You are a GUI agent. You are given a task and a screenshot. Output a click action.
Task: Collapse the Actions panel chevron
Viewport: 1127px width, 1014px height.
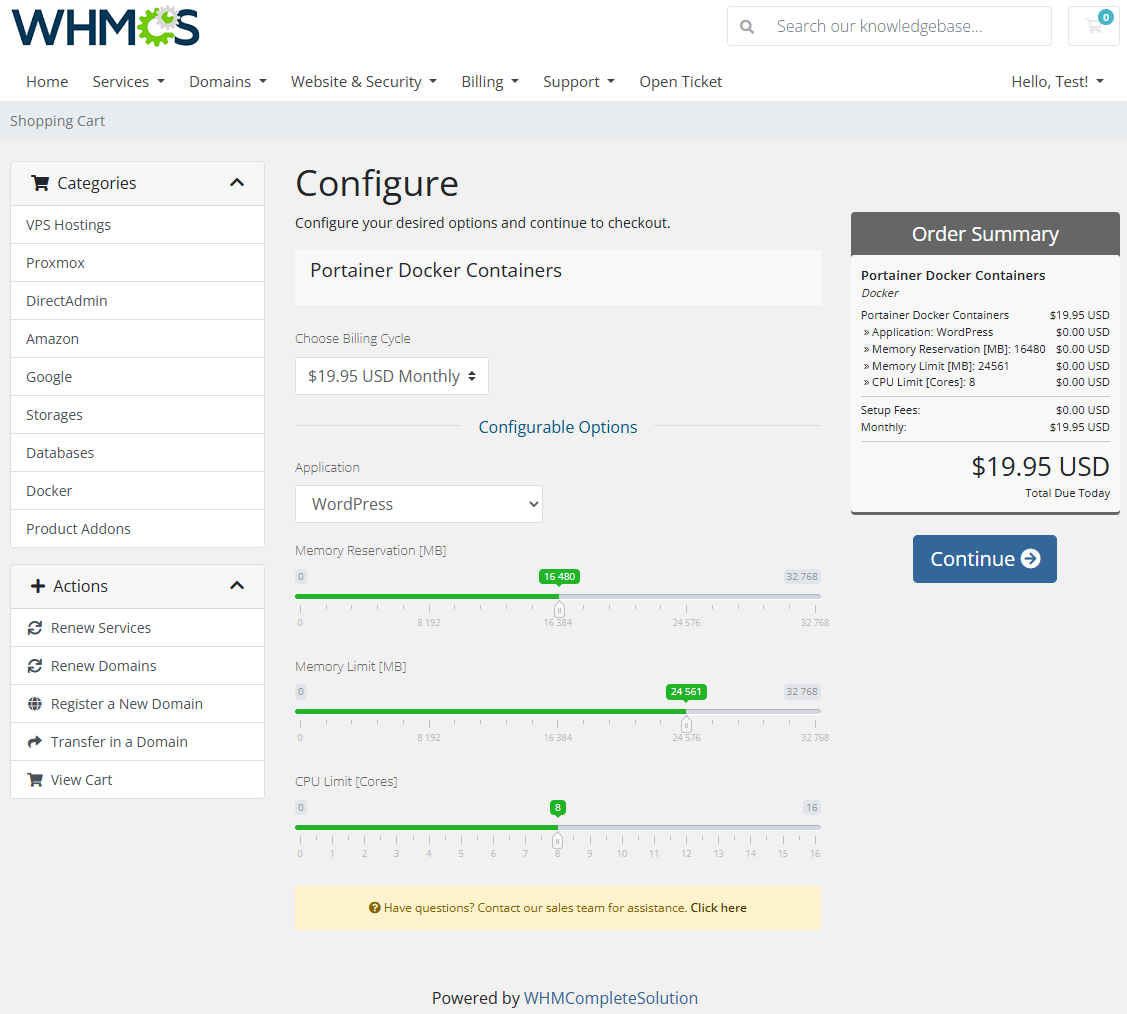237,586
